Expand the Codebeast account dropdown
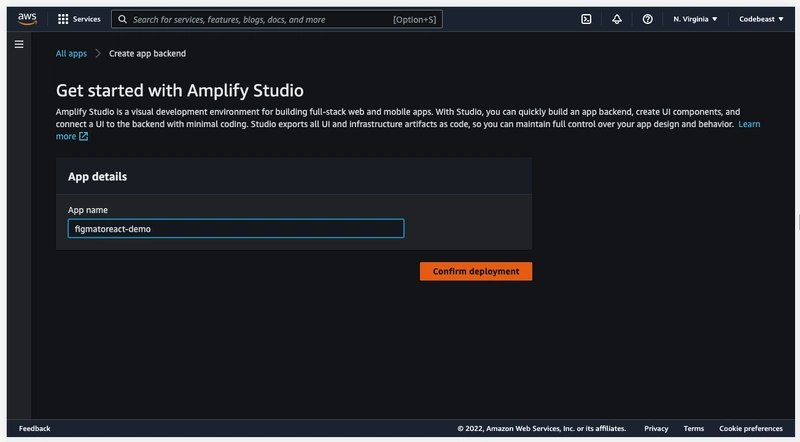This screenshot has height=442, width=800. click(761, 19)
